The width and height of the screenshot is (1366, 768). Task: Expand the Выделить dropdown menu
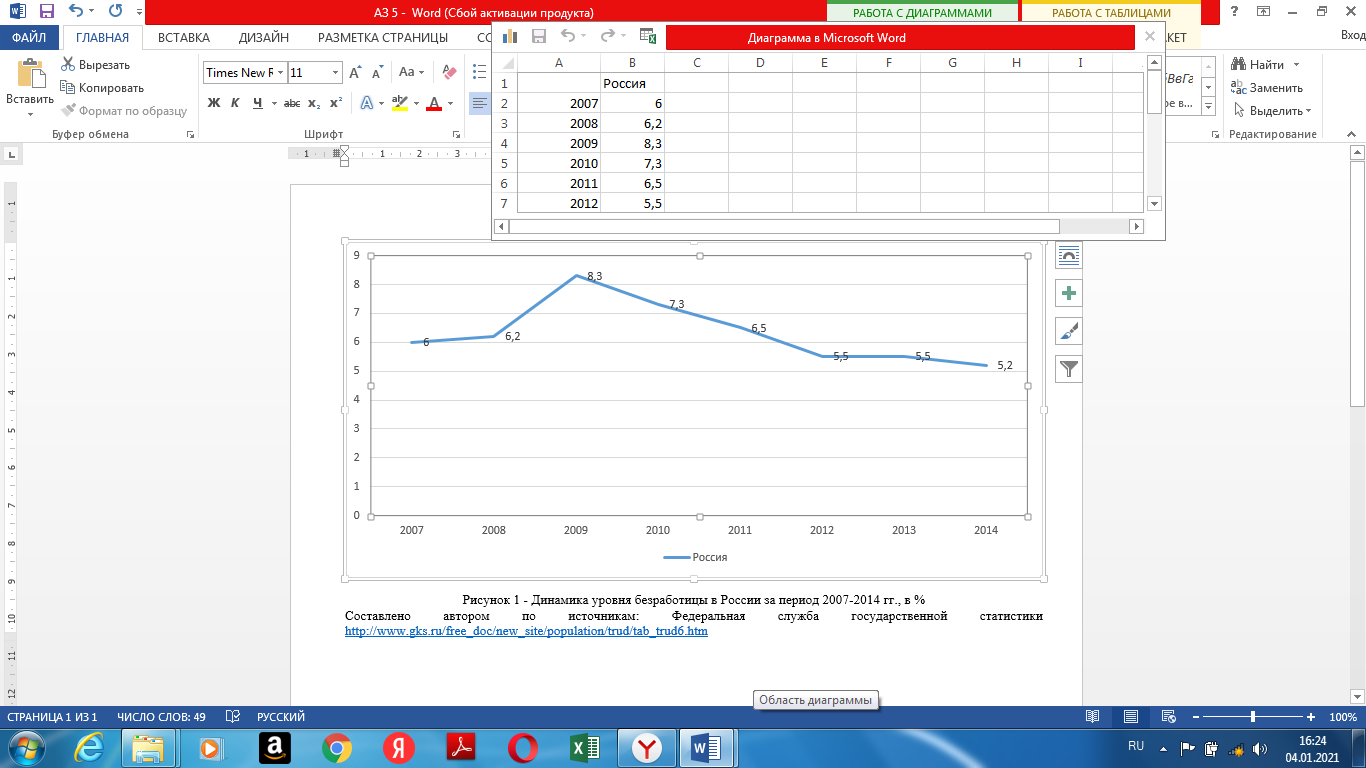[x=1273, y=111]
